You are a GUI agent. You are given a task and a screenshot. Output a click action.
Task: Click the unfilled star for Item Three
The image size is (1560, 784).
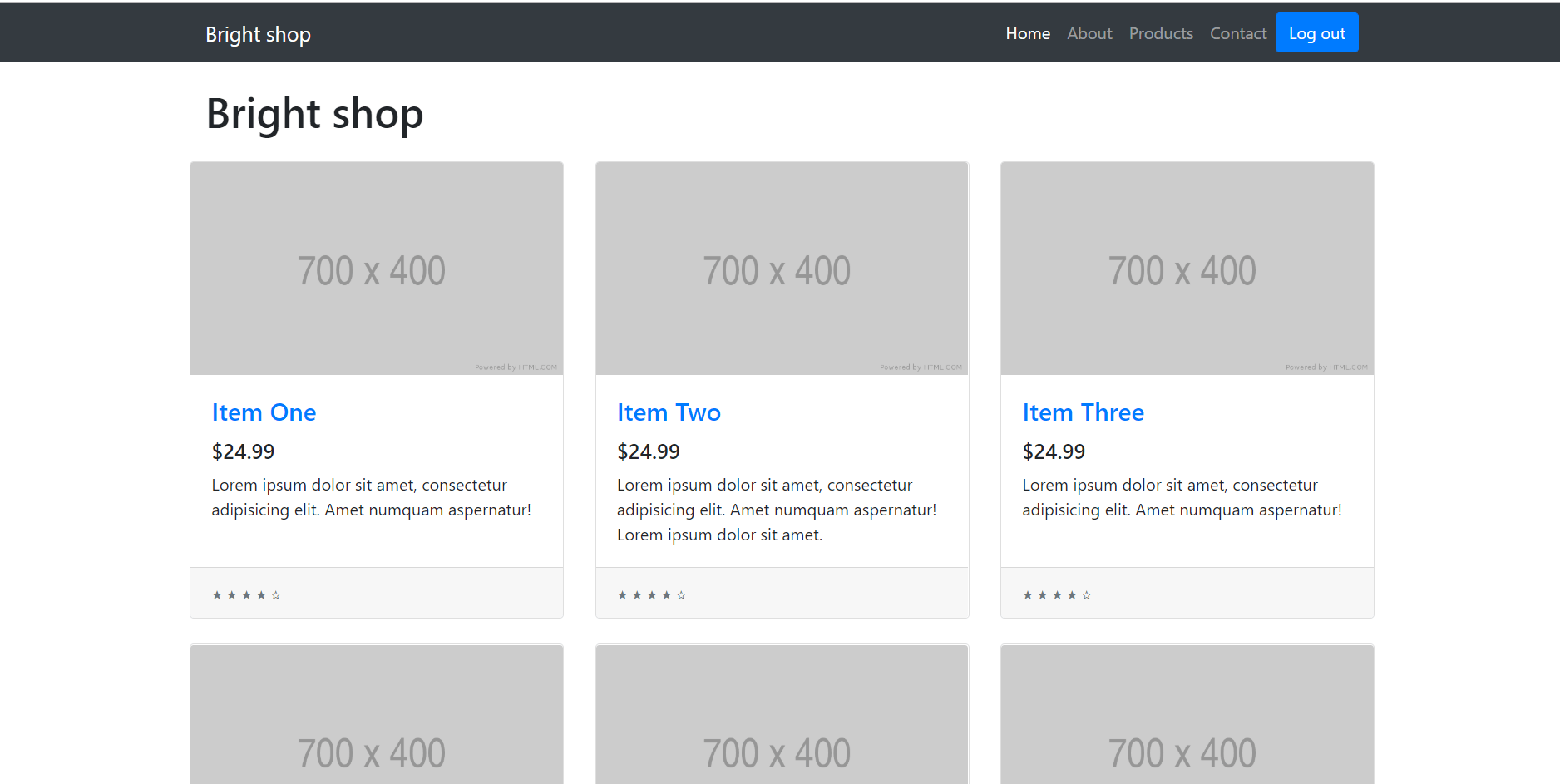(x=1087, y=594)
